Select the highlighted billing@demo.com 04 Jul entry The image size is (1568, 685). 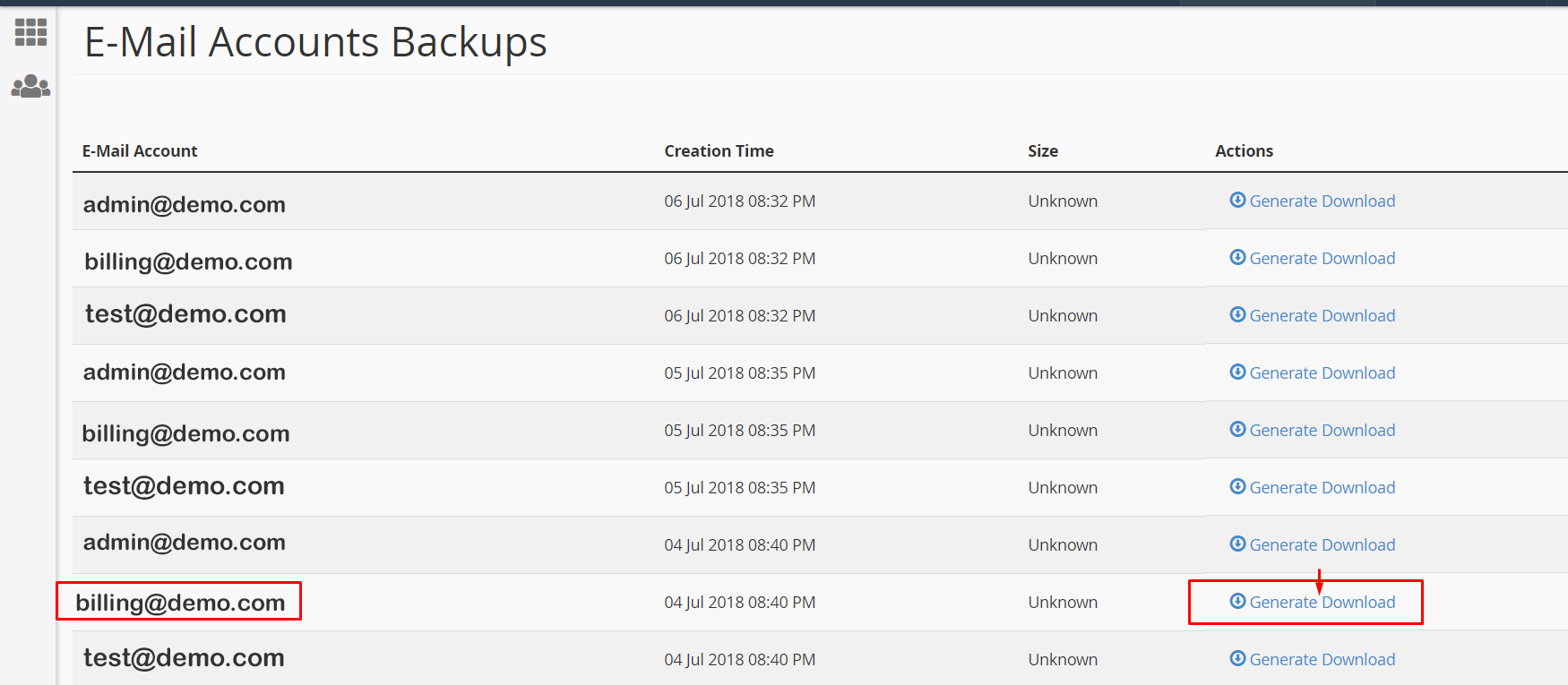[x=180, y=603]
